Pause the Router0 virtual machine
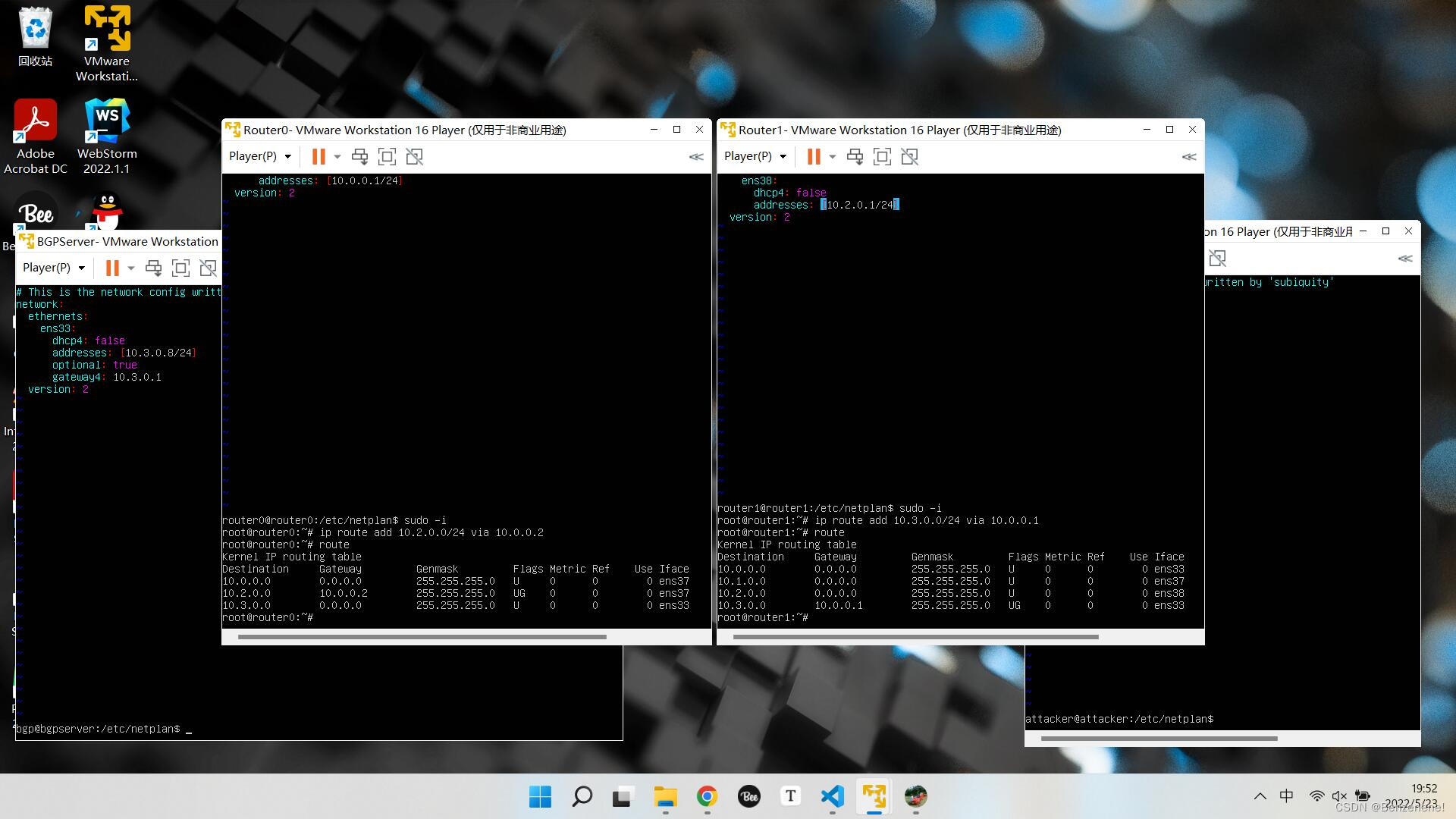The image size is (1456, 819). point(318,156)
